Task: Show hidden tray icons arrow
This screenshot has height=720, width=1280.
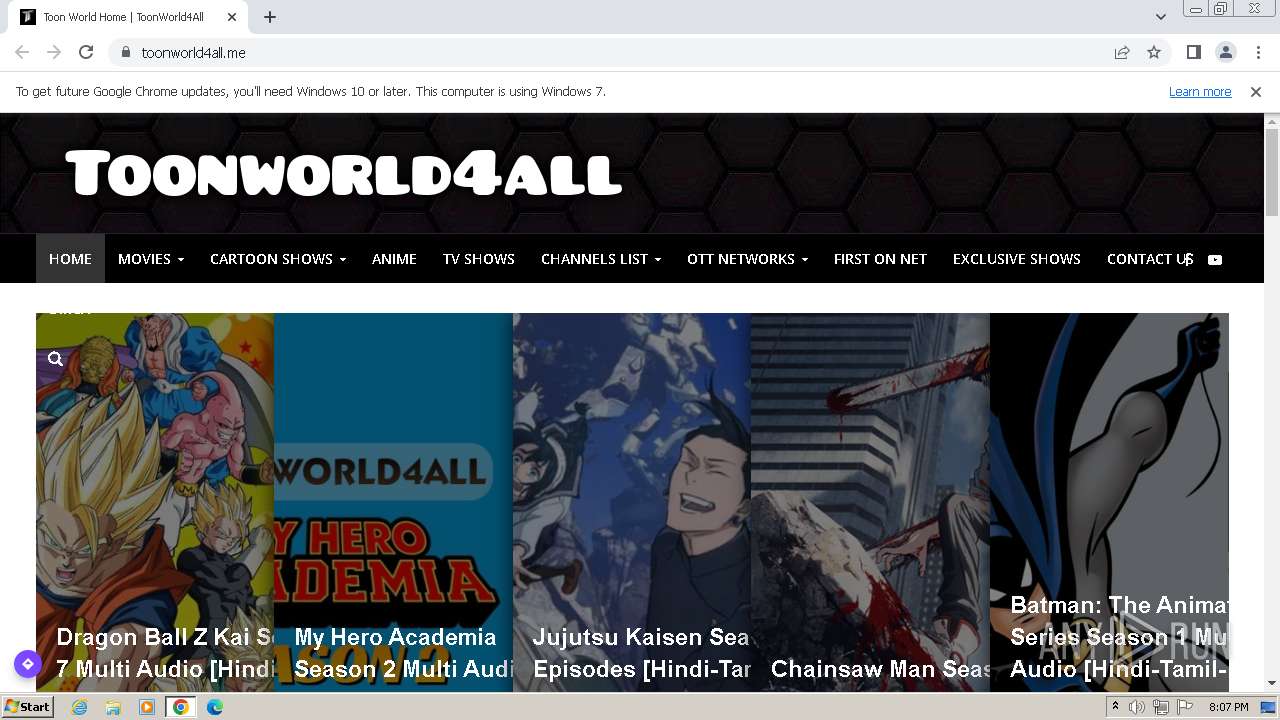Action: point(1115,706)
